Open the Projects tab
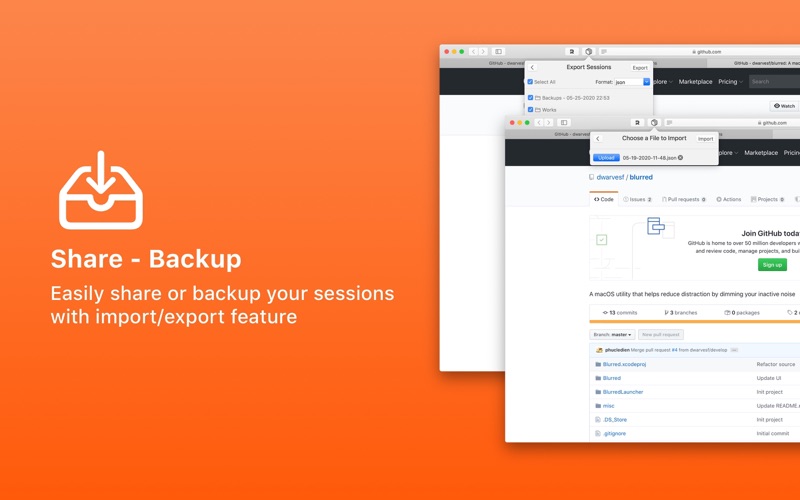 coord(767,199)
